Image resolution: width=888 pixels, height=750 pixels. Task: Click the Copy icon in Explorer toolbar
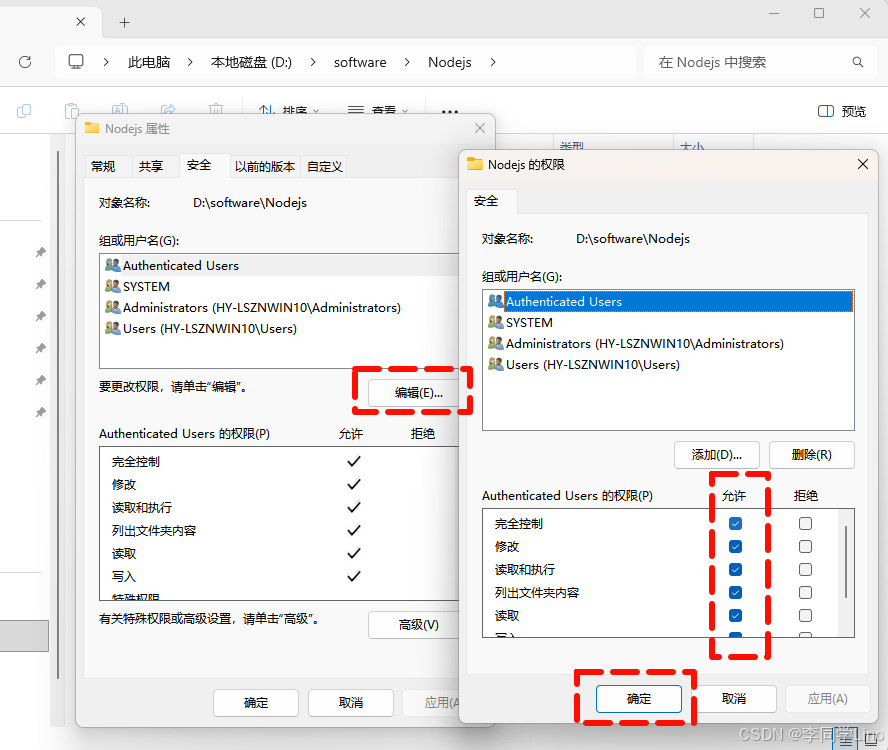coord(23,110)
